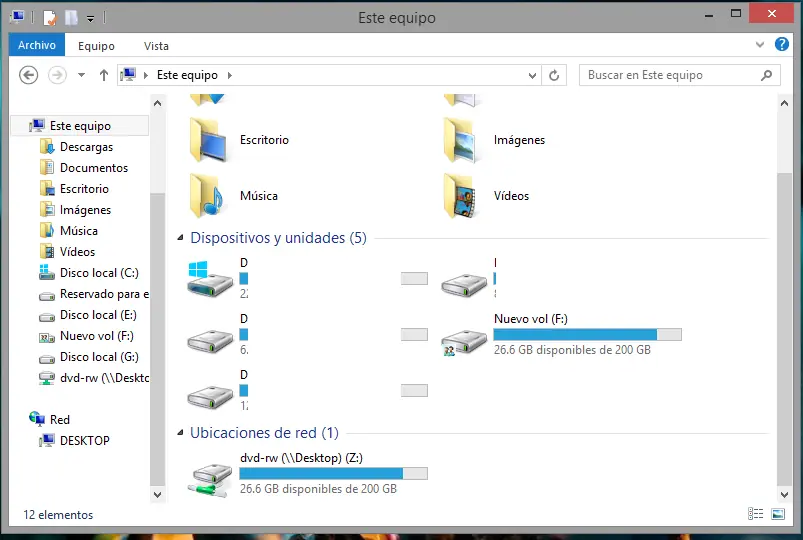The image size is (803, 540).
Task: Open the address bar history dropdown
Action: (x=532, y=75)
